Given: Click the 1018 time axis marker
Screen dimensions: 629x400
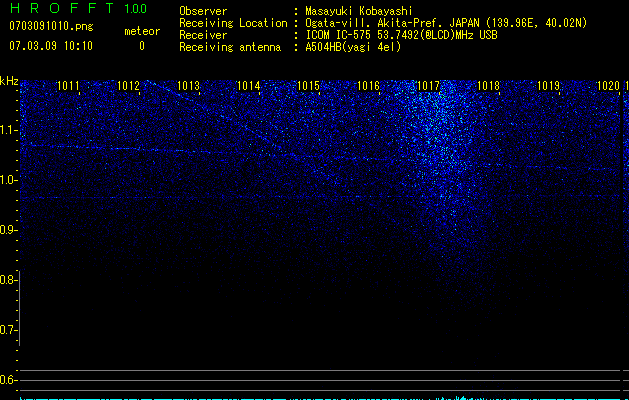Looking at the screenshot, I should pos(488,86).
